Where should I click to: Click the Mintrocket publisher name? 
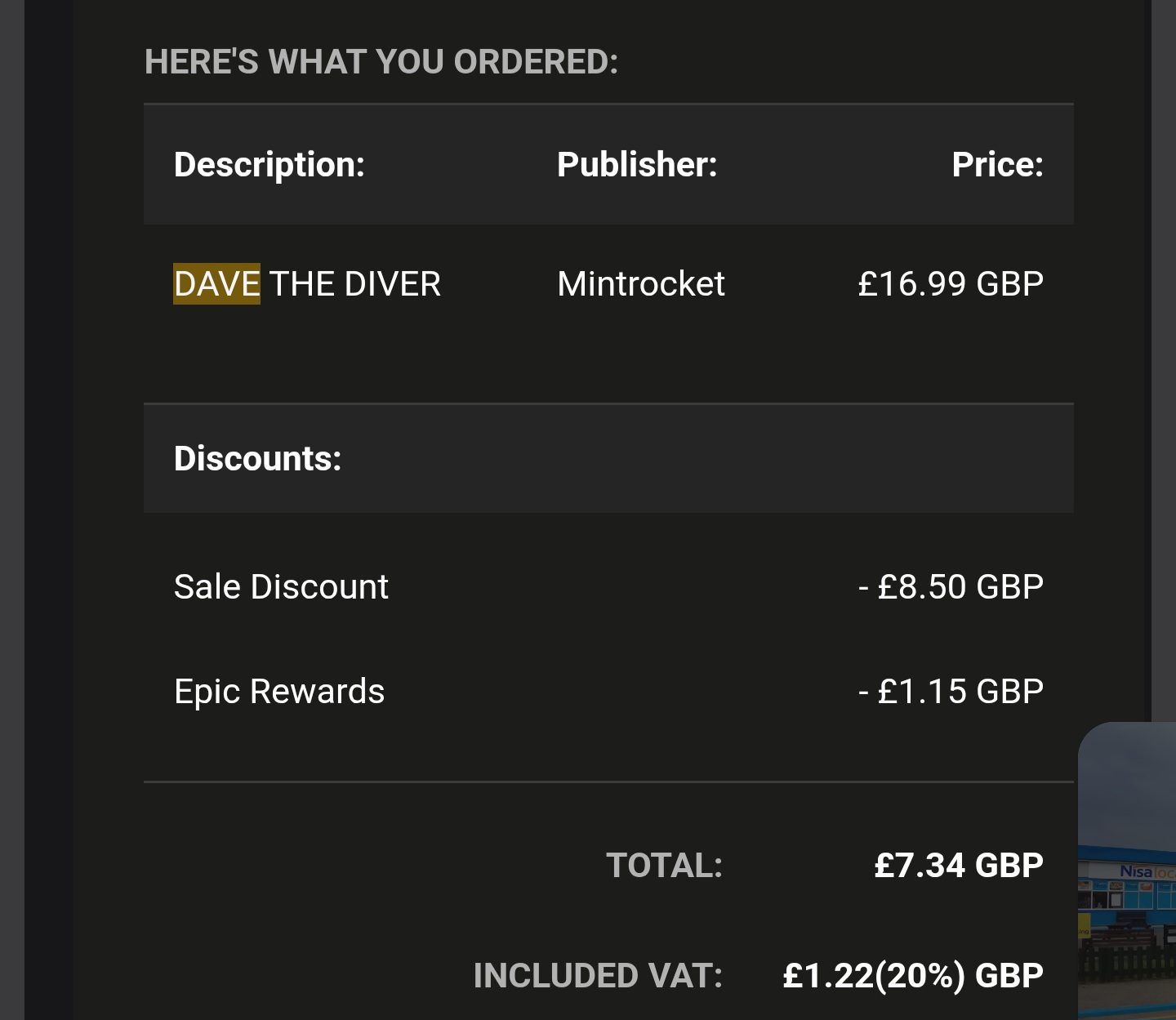pyautogui.click(x=641, y=283)
